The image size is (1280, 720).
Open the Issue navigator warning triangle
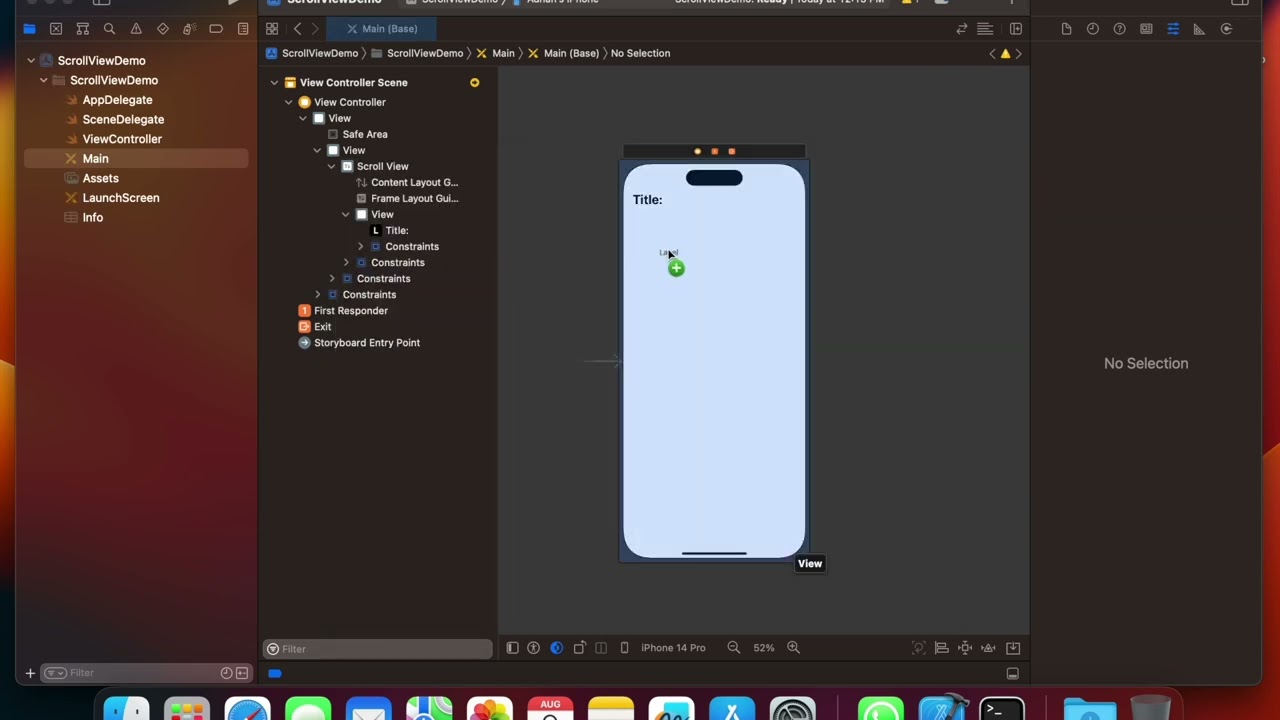coord(136,29)
